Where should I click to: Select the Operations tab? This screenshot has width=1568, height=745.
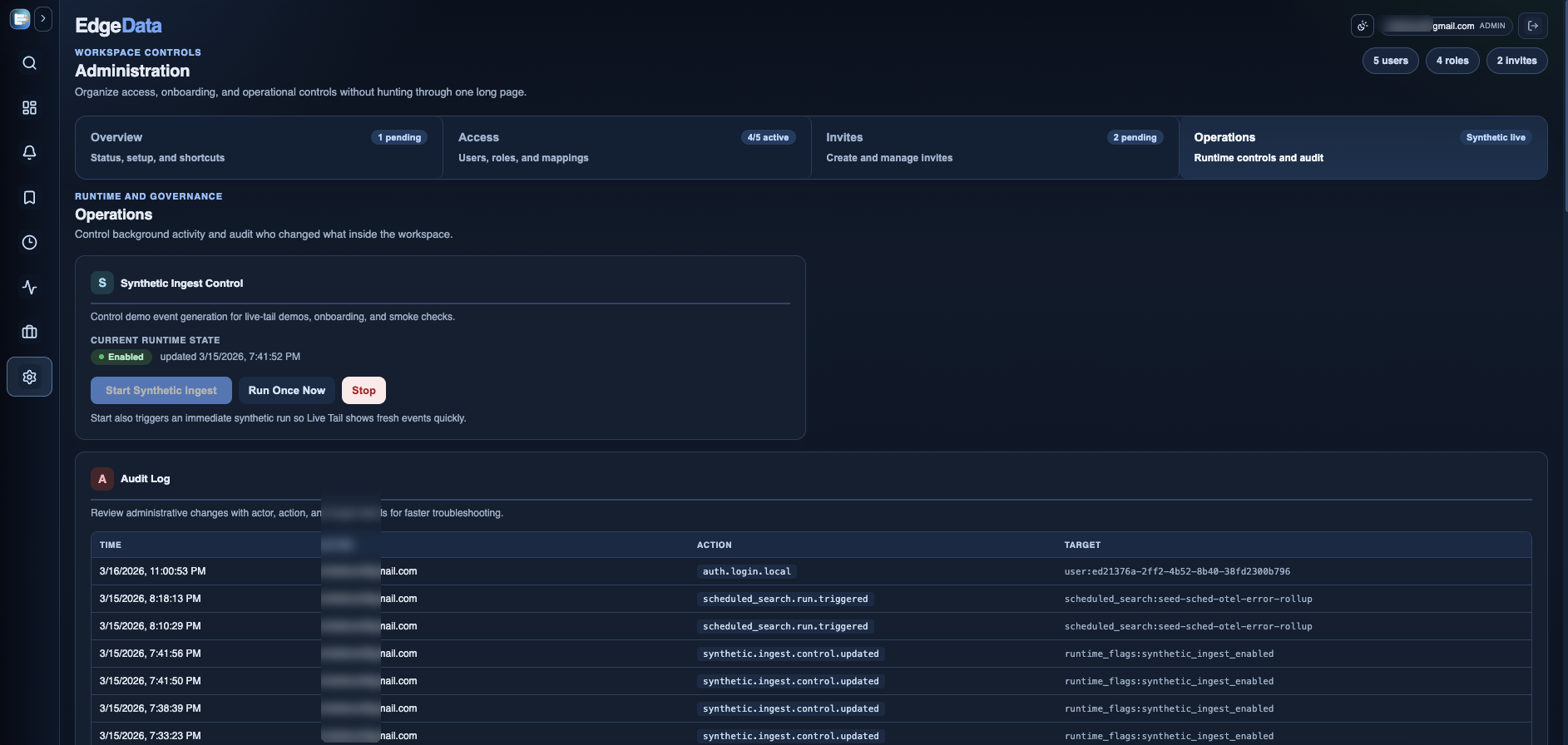(x=1363, y=147)
